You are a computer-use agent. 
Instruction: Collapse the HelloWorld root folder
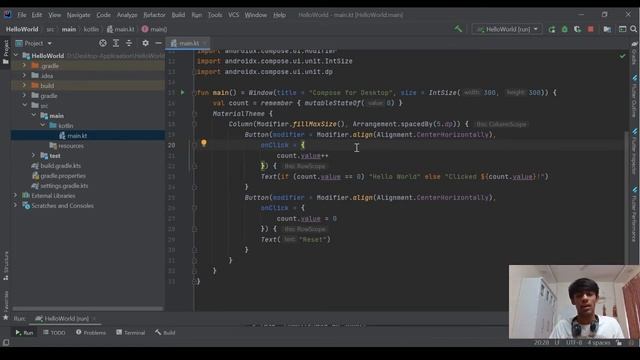tap(16, 56)
